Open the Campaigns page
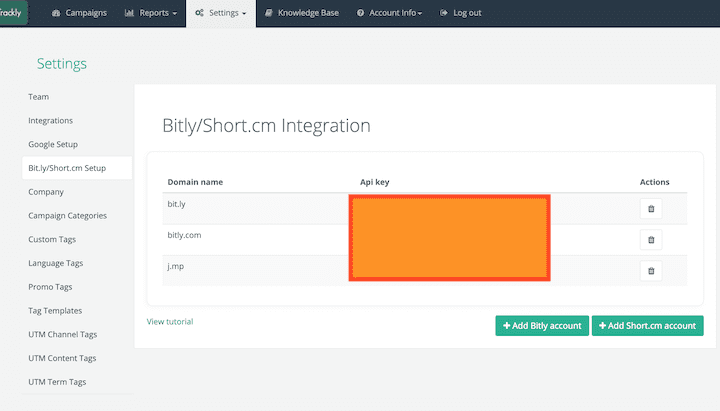 [x=79, y=13]
